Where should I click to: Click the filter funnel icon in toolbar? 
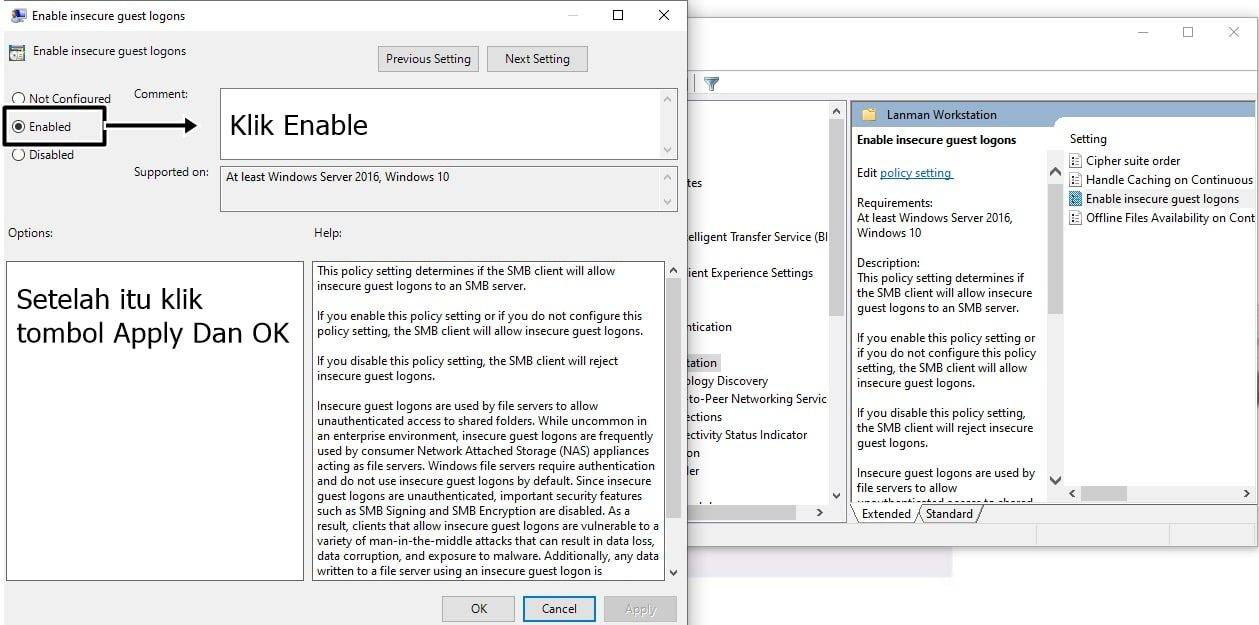(711, 84)
